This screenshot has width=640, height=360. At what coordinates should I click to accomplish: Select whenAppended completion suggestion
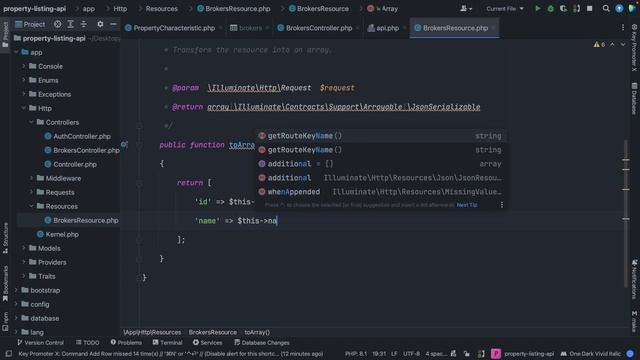point(381,192)
